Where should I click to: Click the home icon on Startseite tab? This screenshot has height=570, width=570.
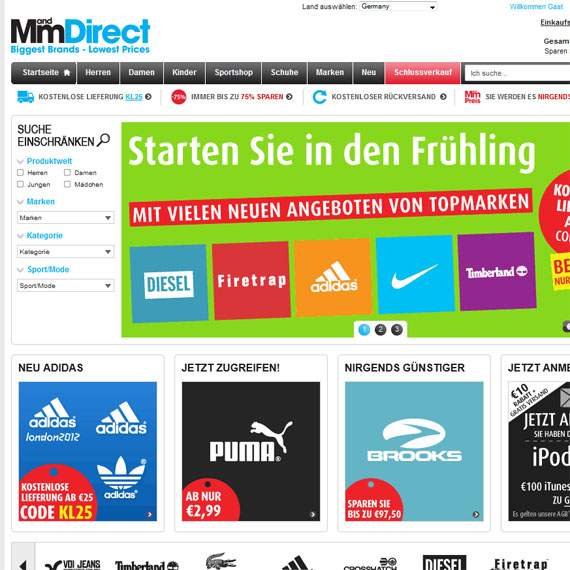(x=67, y=73)
